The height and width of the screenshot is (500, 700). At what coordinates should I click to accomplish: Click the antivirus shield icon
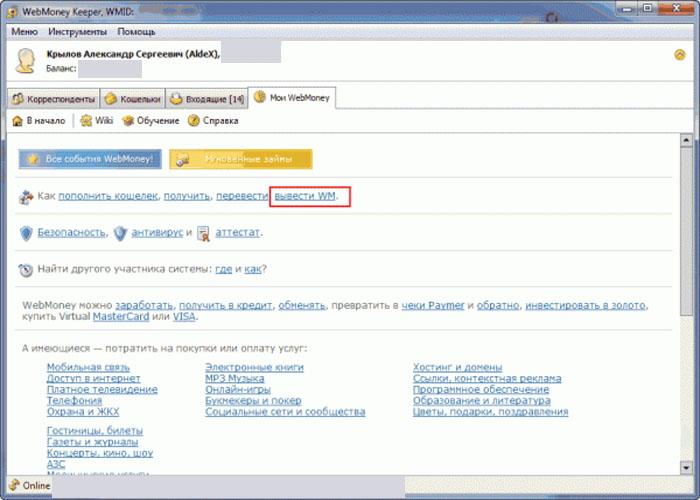pos(120,233)
